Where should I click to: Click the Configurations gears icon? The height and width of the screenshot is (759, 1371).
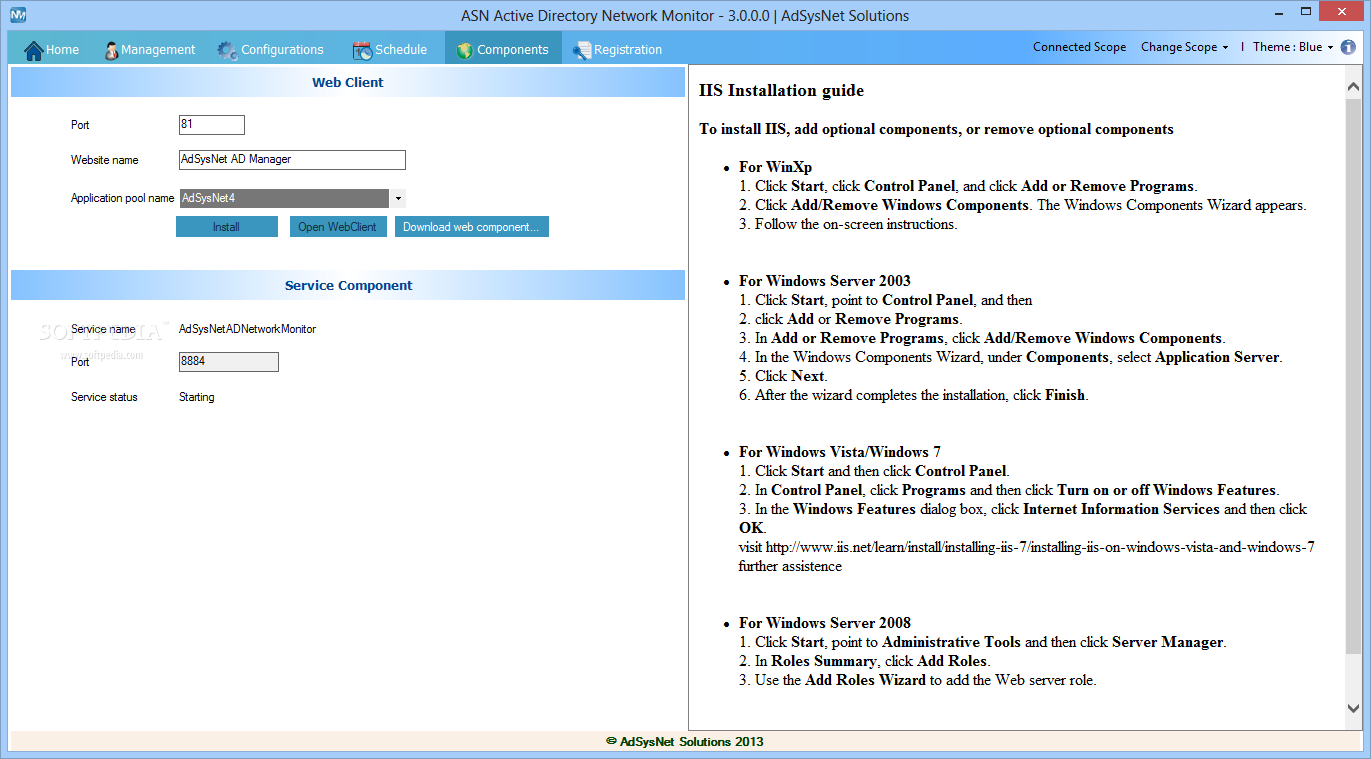227,50
